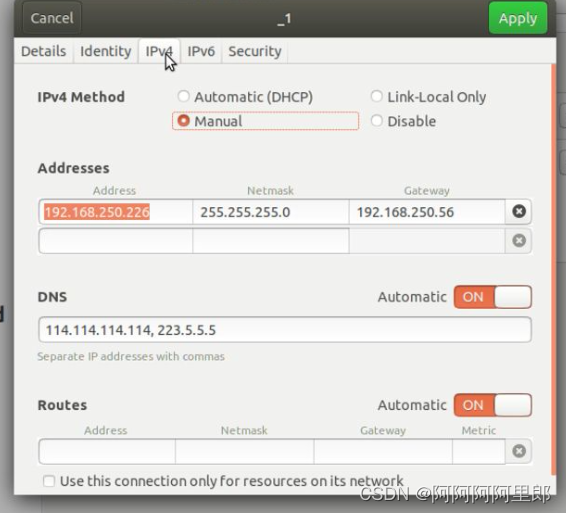Switch to the IPv6 tab

point(201,51)
